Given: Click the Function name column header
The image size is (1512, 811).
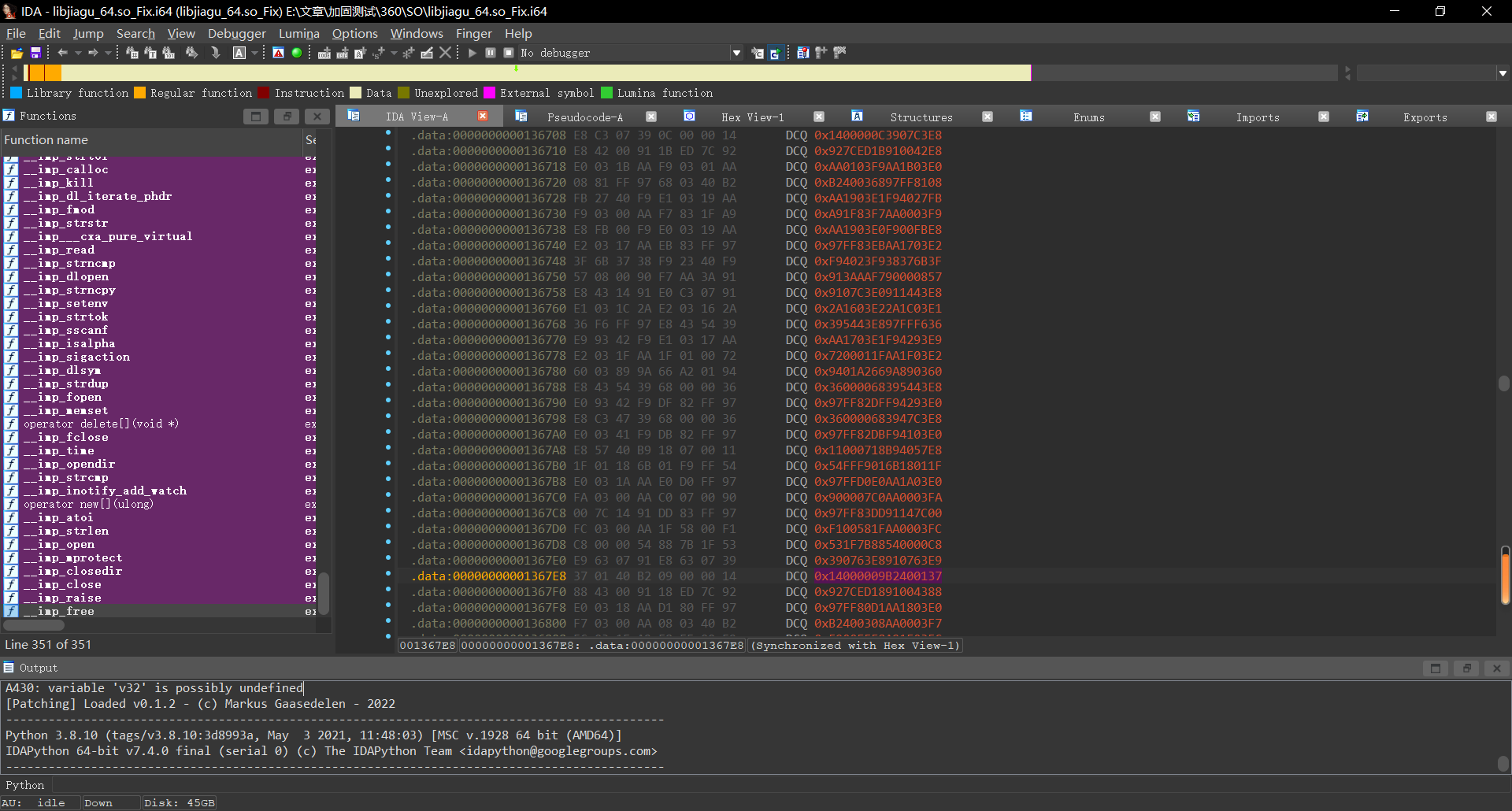Looking at the screenshot, I should (x=151, y=140).
